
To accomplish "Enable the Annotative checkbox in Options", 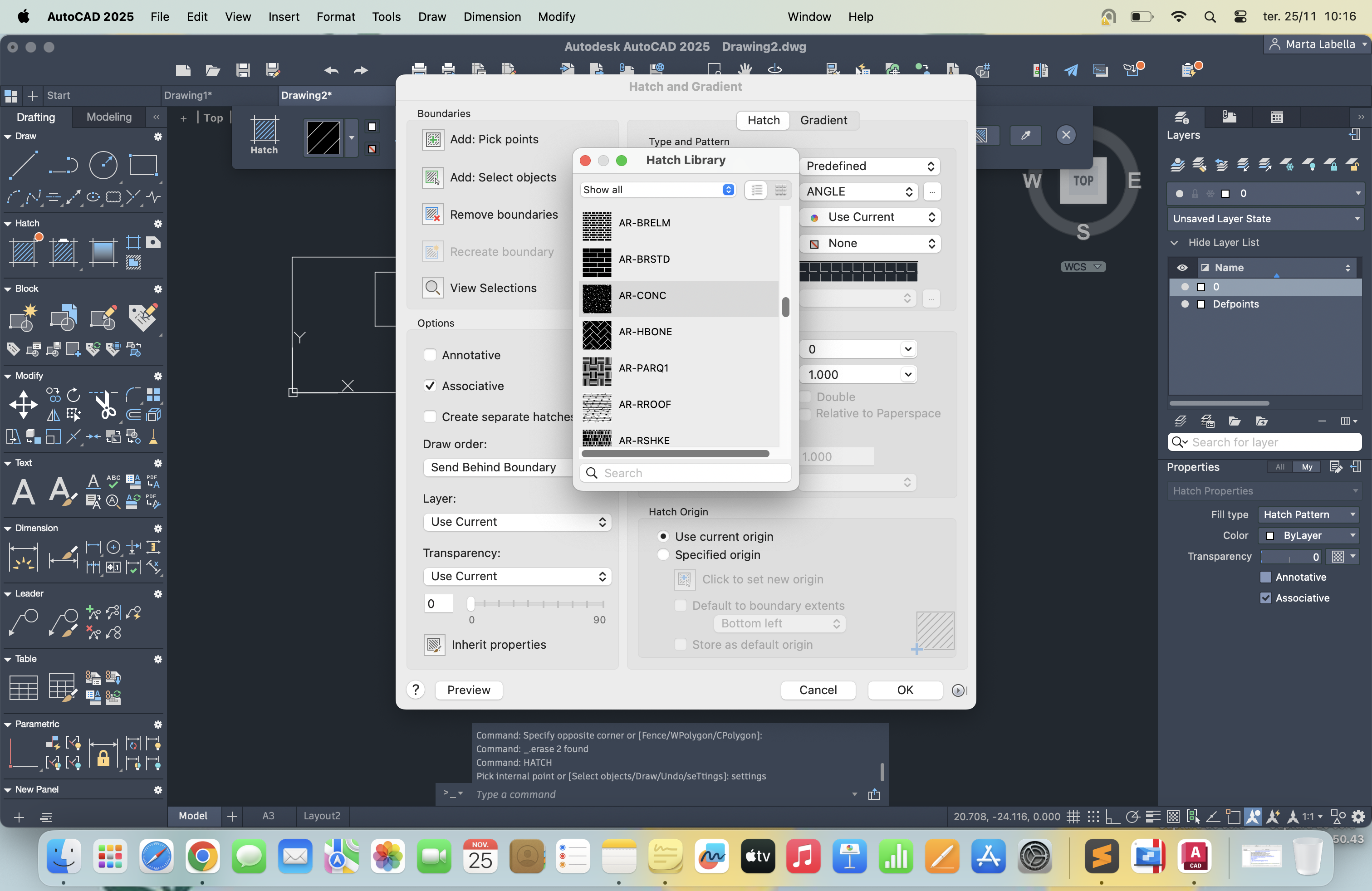I will 430,355.
